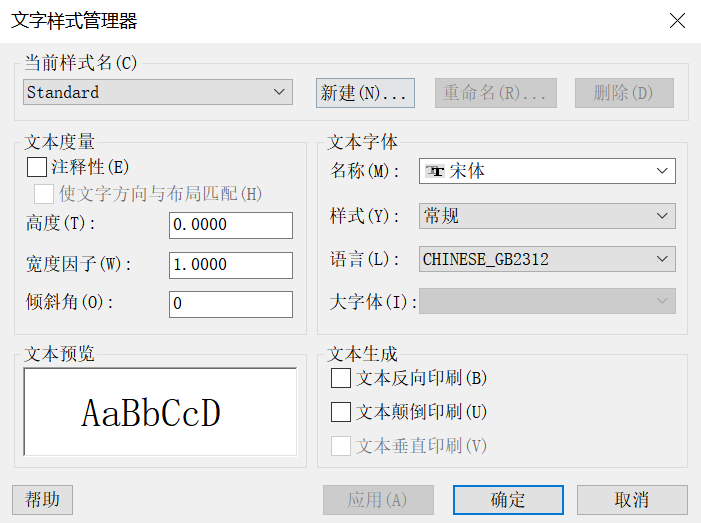Toggle the 文本垂直印刷(V) checkbox

tap(341, 446)
